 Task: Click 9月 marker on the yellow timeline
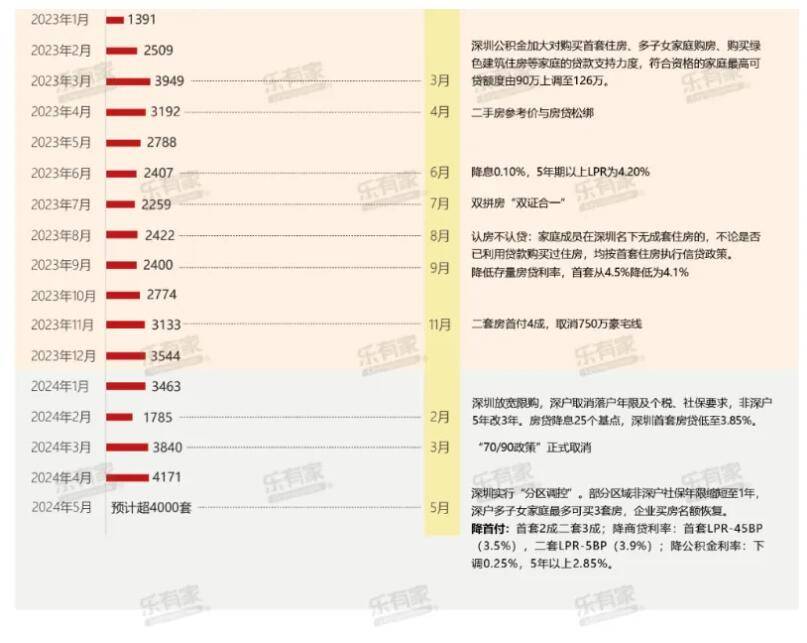pyautogui.click(x=440, y=268)
